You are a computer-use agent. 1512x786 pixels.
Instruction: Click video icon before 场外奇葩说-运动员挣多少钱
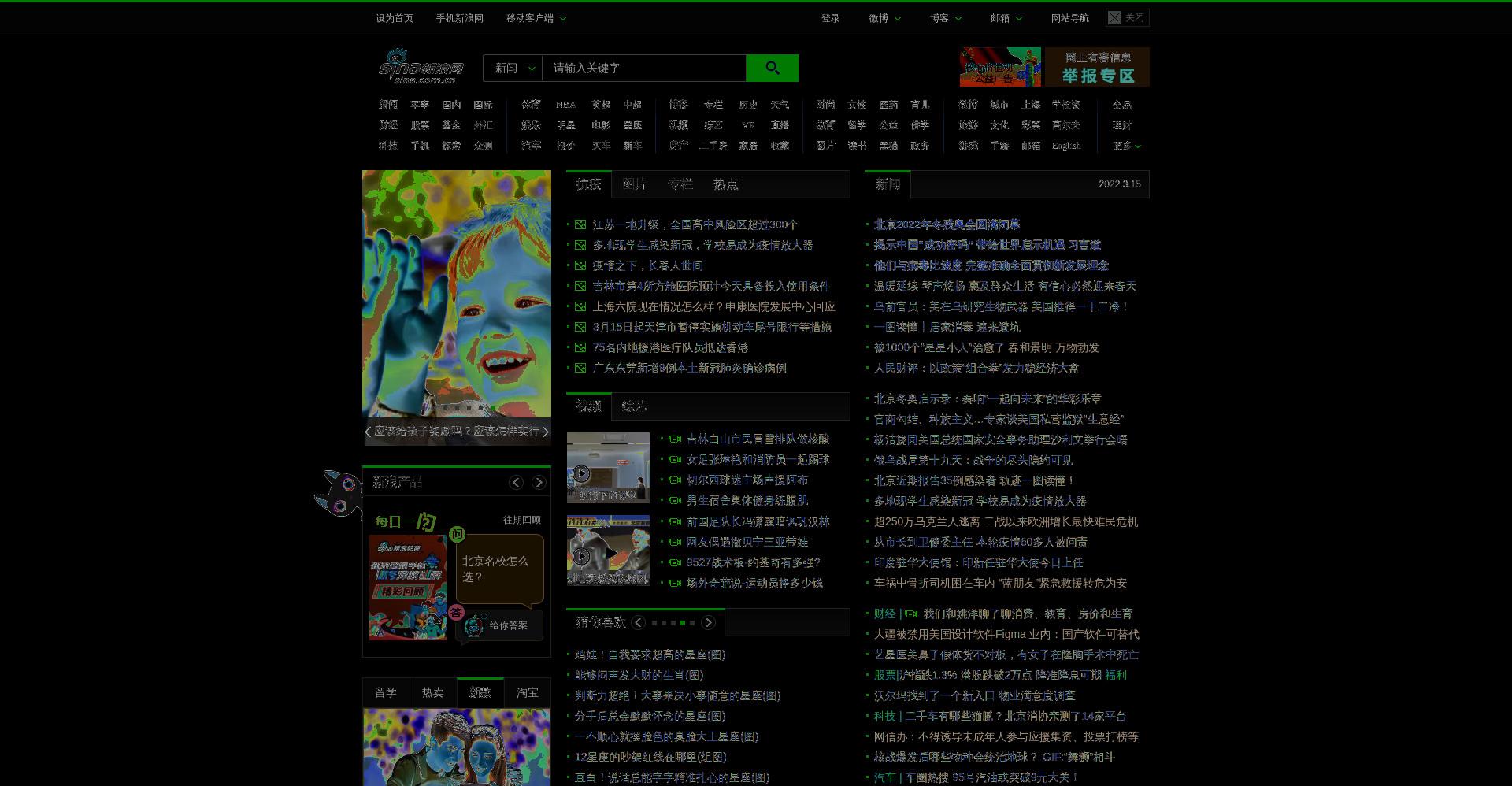675,583
